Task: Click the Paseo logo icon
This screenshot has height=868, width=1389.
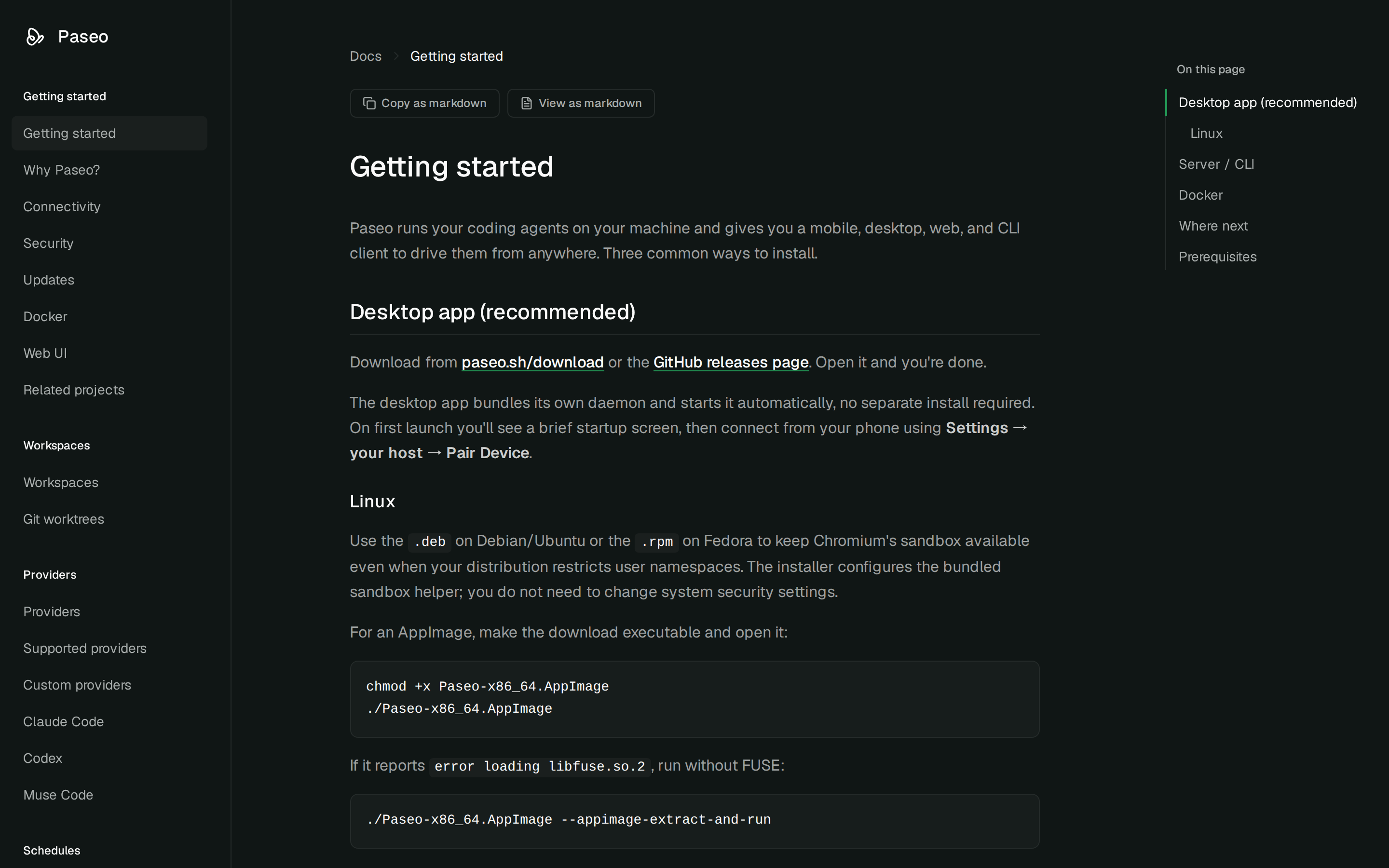Action: [x=35, y=36]
